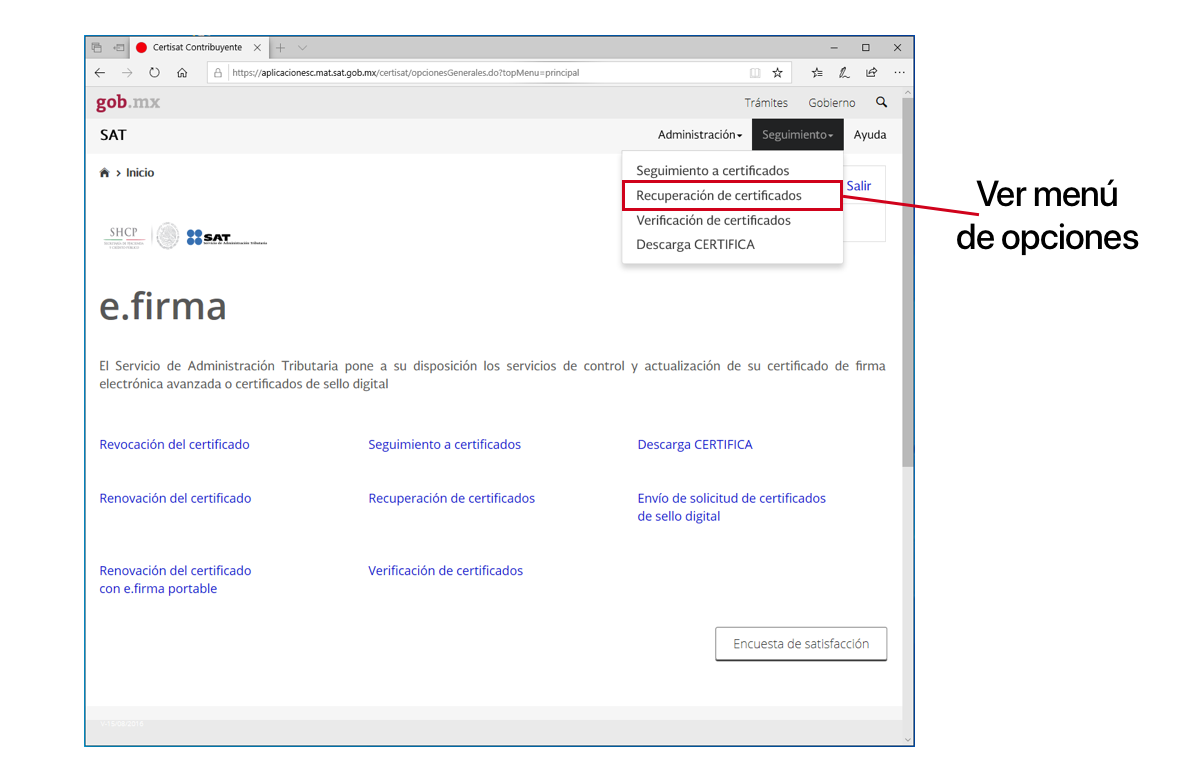The image size is (1184, 782).
Task: Open the Ayuda menu item
Action: tap(870, 135)
